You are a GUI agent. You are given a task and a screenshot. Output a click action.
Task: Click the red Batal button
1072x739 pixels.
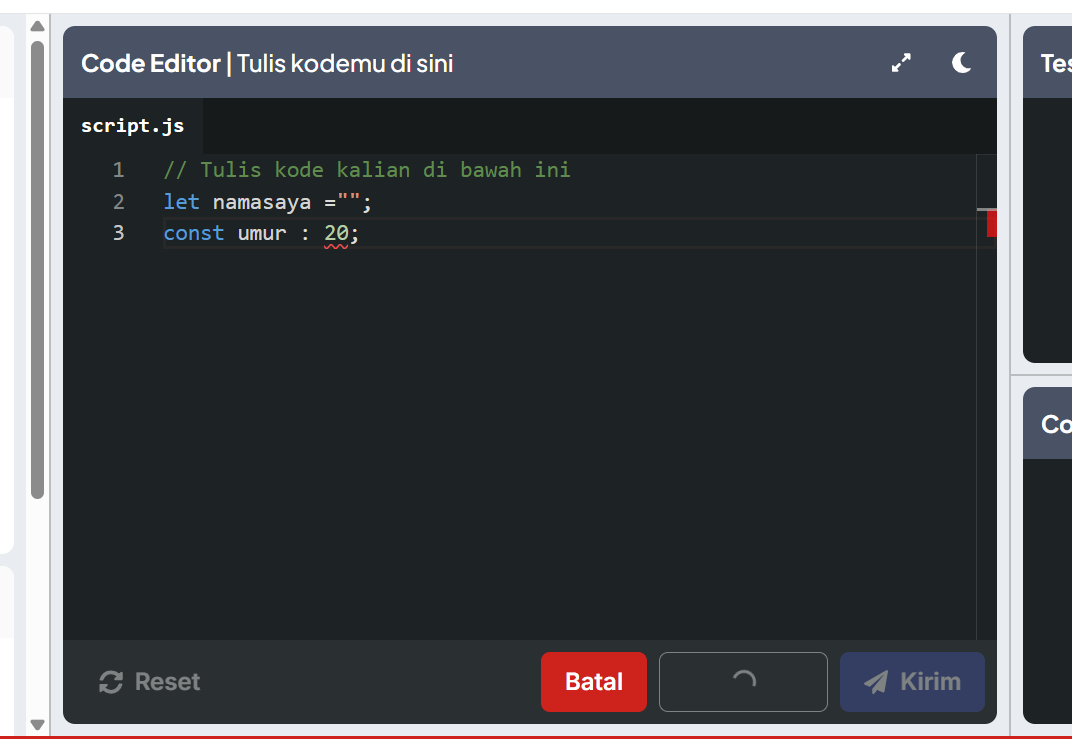pos(593,682)
